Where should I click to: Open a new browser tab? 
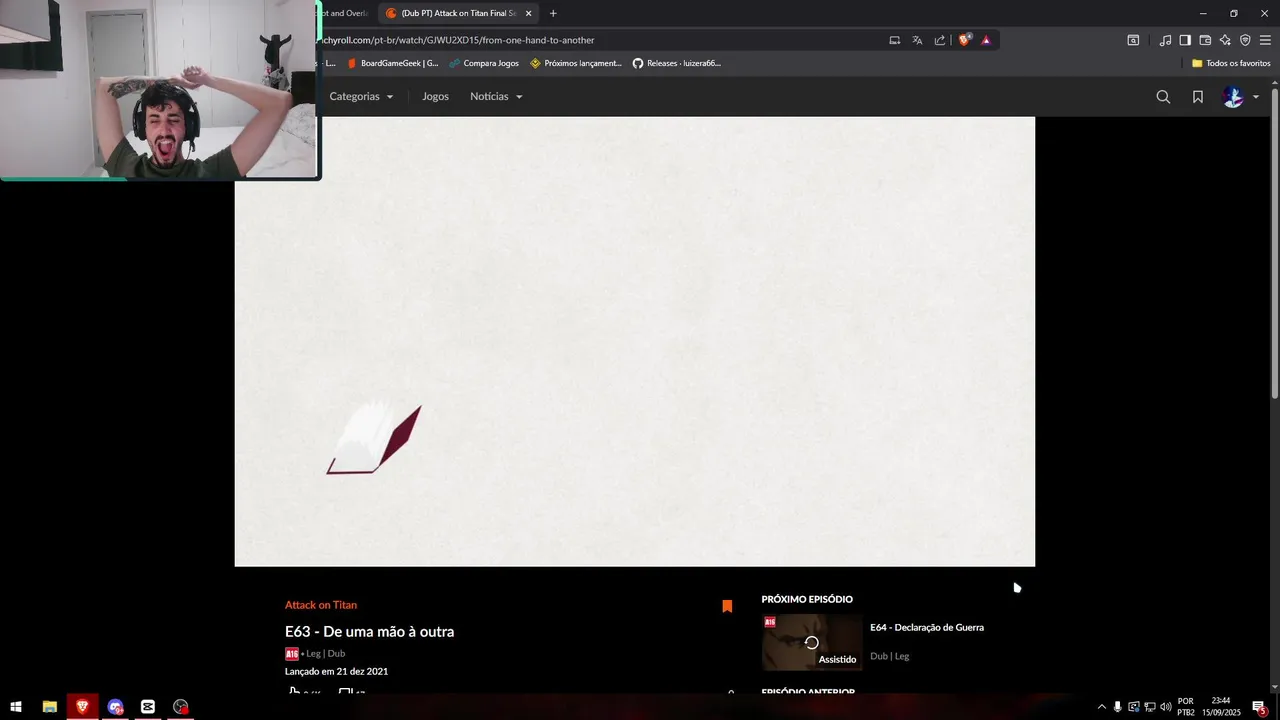[x=553, y=13]
